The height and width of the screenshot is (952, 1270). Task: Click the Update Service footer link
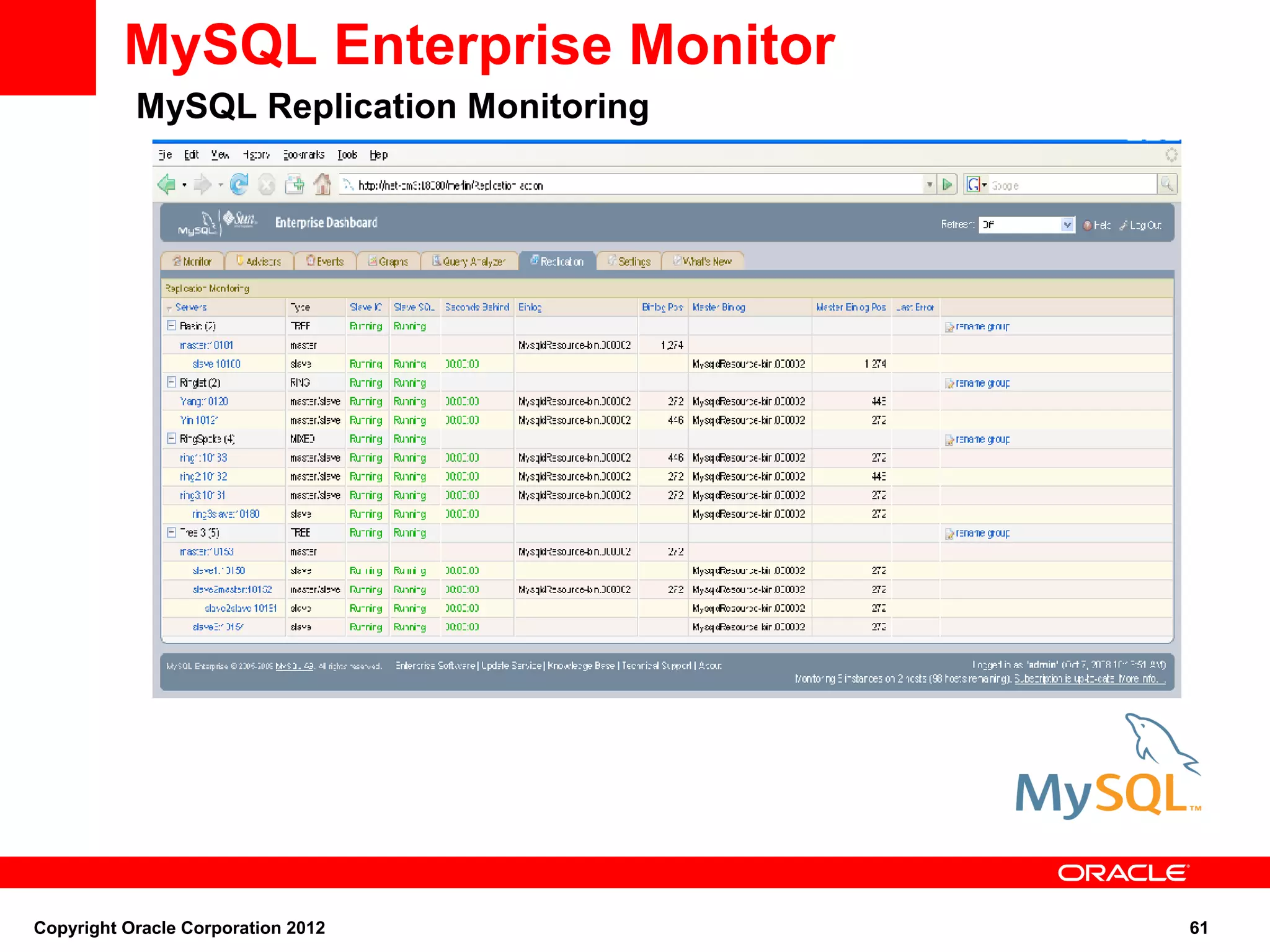(x=512, y=666)
